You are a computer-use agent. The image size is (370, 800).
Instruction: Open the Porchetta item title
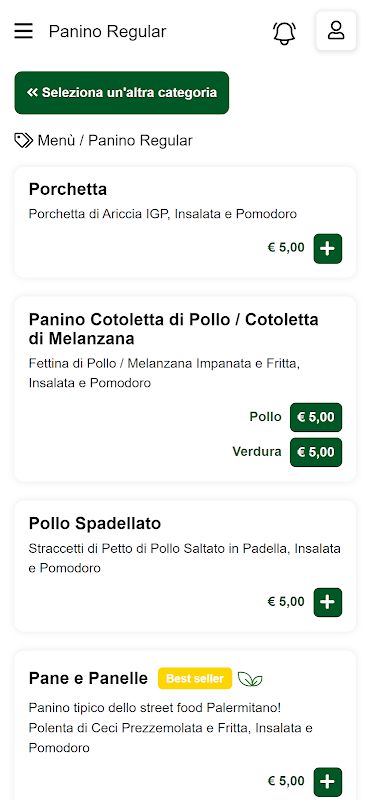click(x=68, y=189)
